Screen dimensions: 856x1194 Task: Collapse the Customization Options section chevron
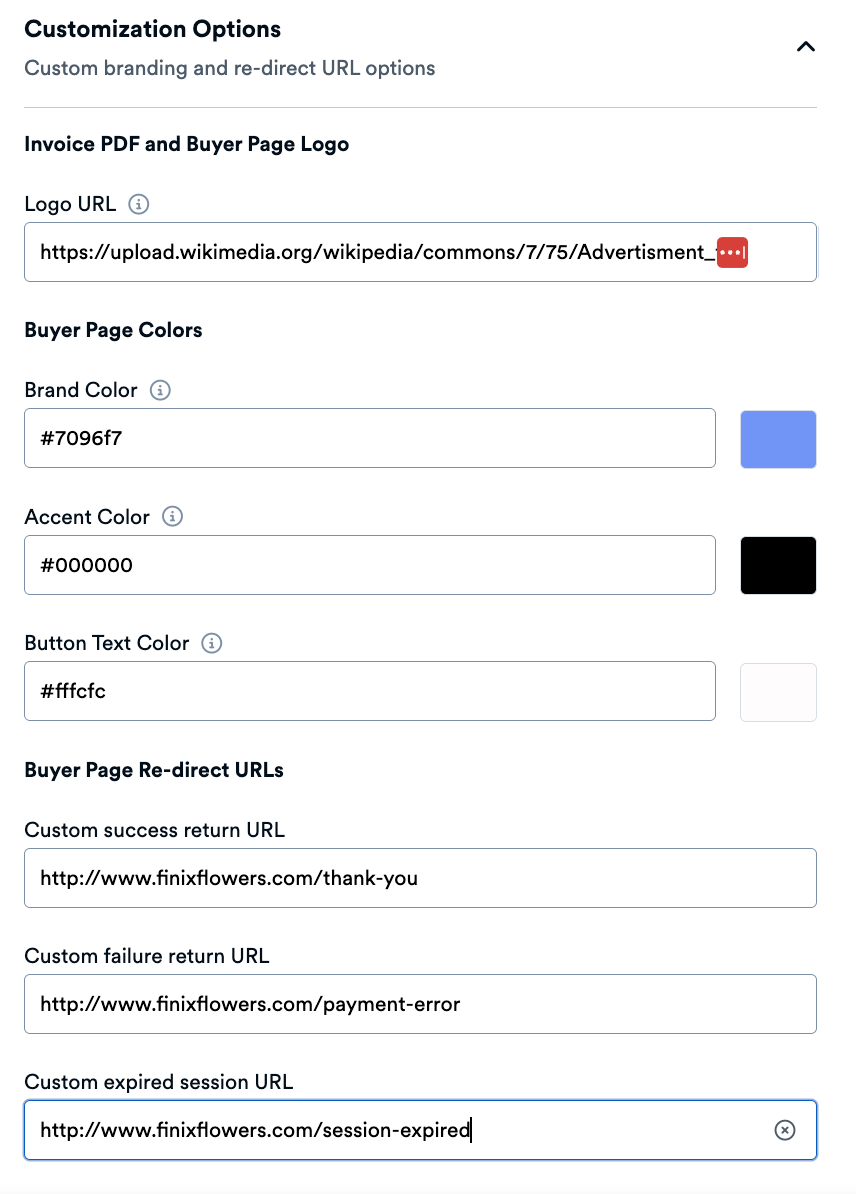click(805, 47)
